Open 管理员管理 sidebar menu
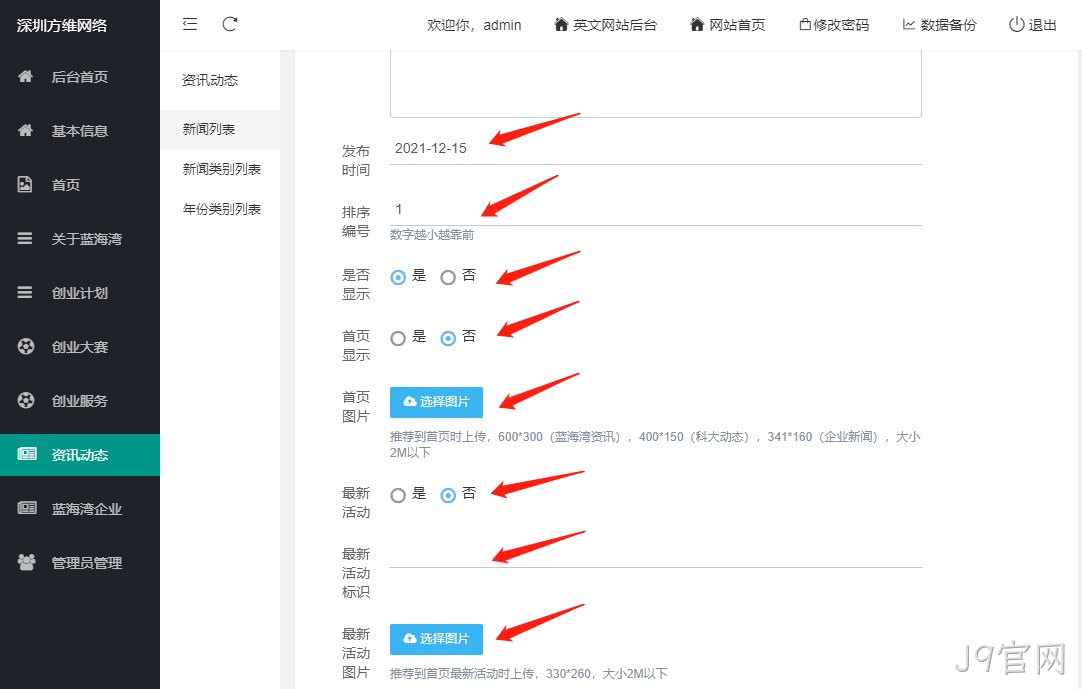 click(80, 563)
